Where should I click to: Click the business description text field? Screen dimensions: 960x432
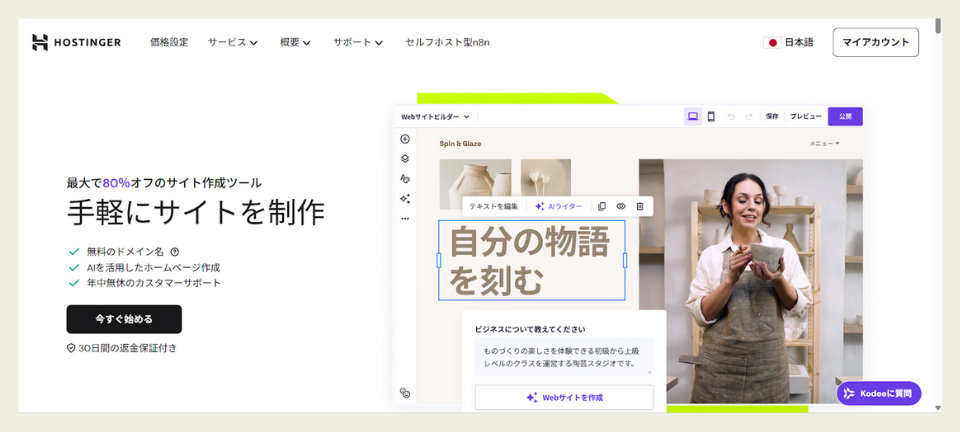point(564,357)
